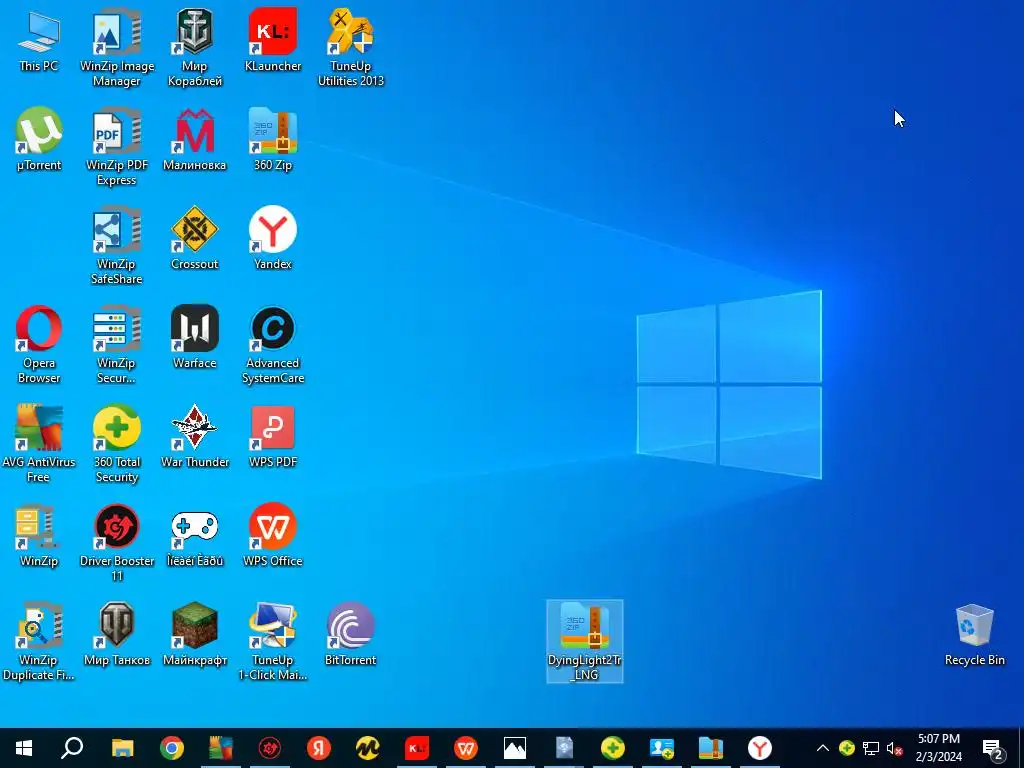Viewport: 1024px width, 768px height.
Task: Select the Warface game shortcut
Action: [195, 338]
